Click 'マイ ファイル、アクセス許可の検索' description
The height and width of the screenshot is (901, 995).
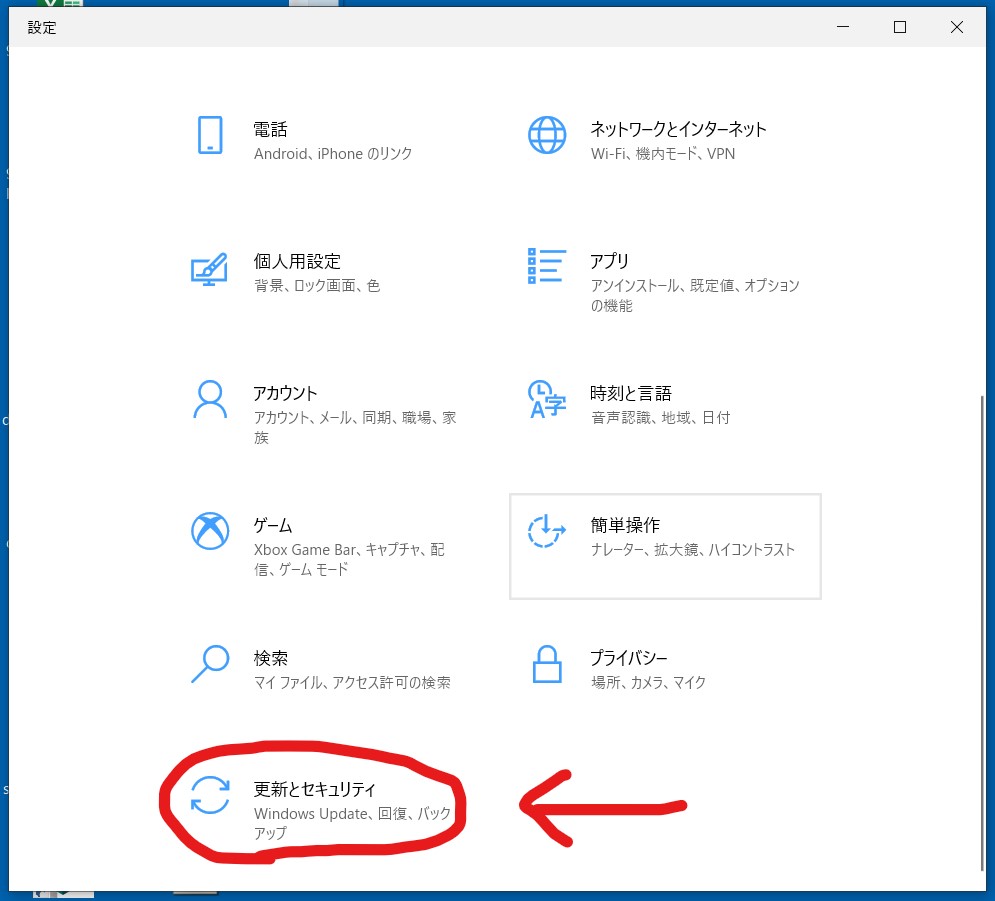click(352, 683)
